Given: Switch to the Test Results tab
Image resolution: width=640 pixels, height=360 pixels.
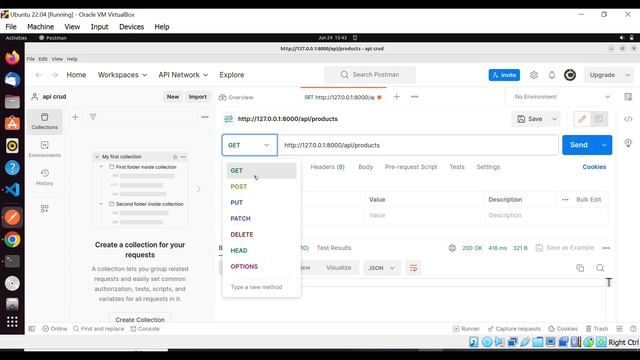Looking at the screenshot, I should click(x=334, y=248).
